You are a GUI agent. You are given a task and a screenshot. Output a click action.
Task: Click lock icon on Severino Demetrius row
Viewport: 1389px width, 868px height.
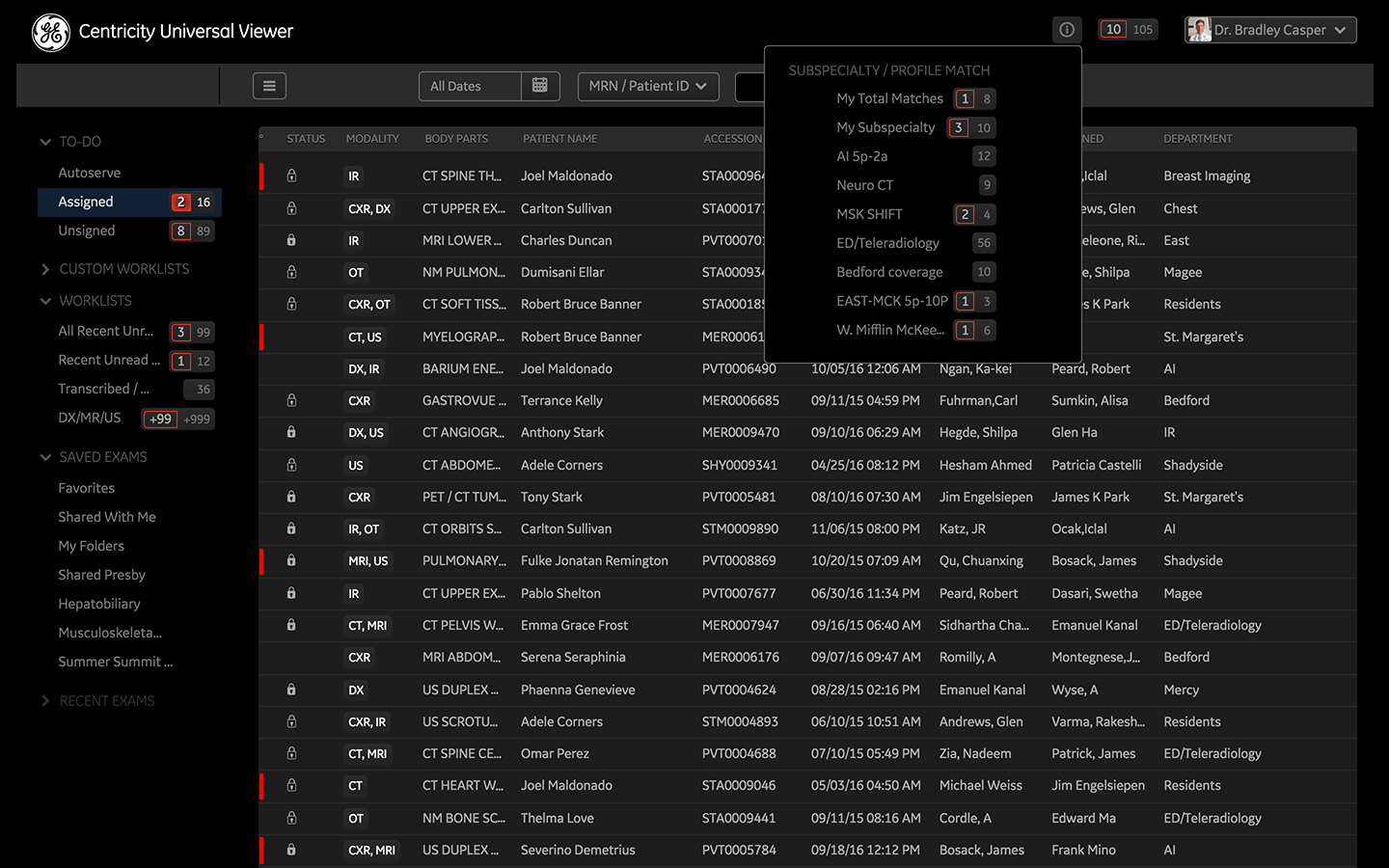[x=291, y=850]
